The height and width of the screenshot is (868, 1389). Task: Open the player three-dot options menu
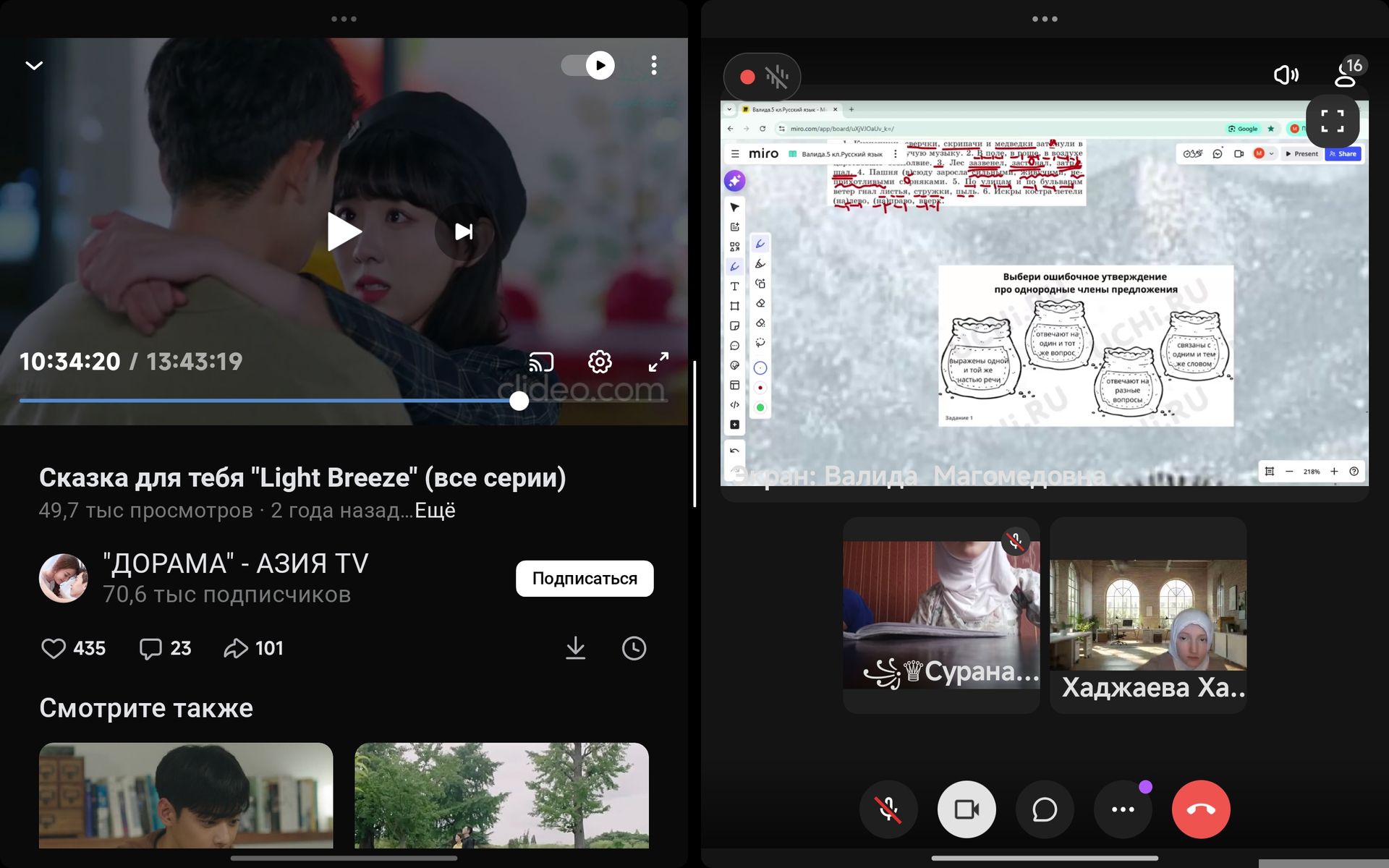pos(654,66)
